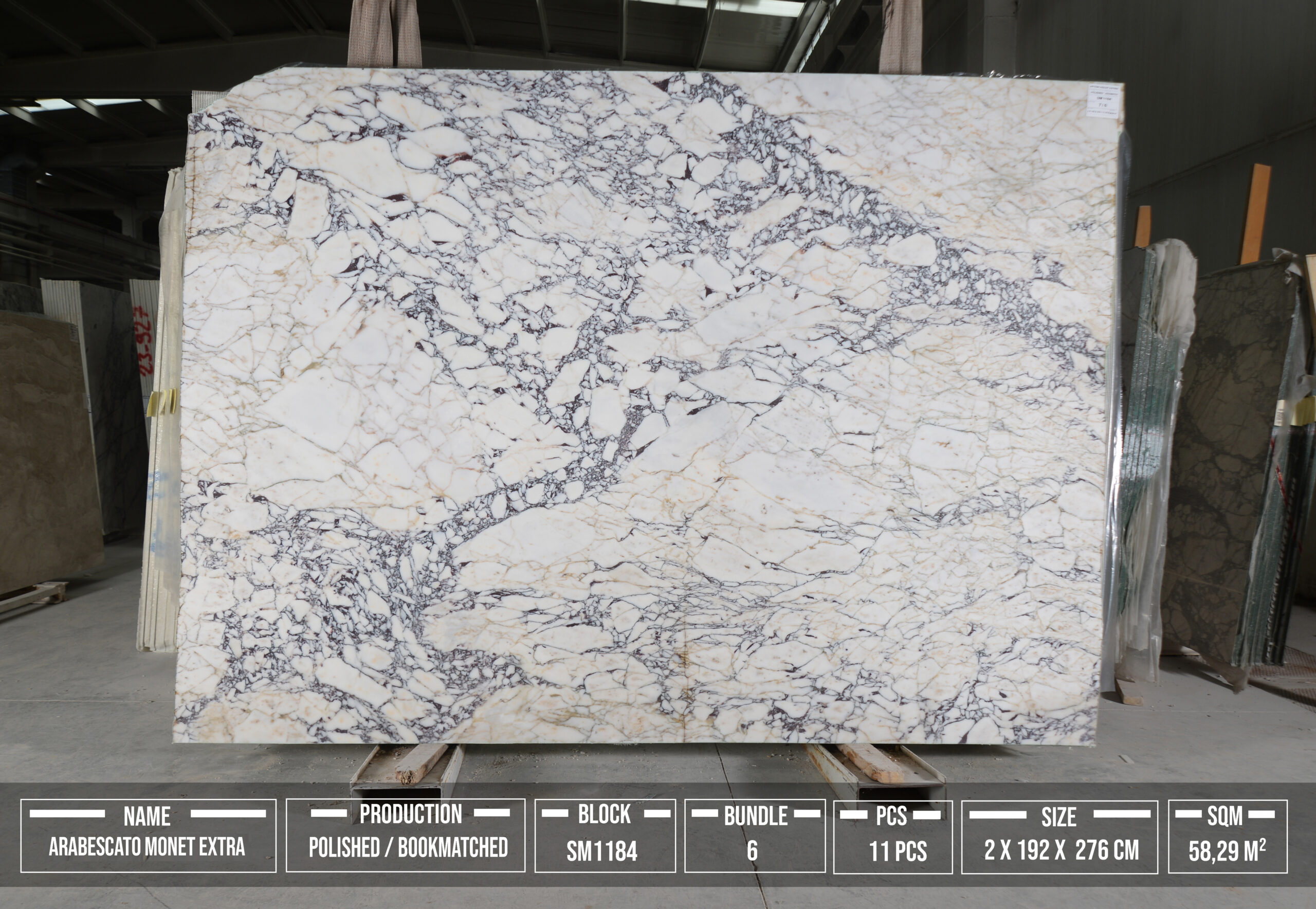
Task: Click the POLISHED / BOOKMATCHED text
Action: click(x=408, y=847)
